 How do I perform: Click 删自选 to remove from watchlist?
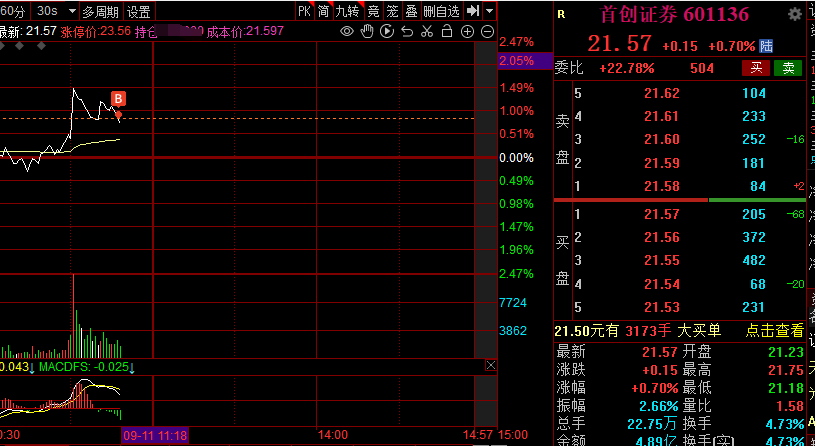[x=442, y=10]
